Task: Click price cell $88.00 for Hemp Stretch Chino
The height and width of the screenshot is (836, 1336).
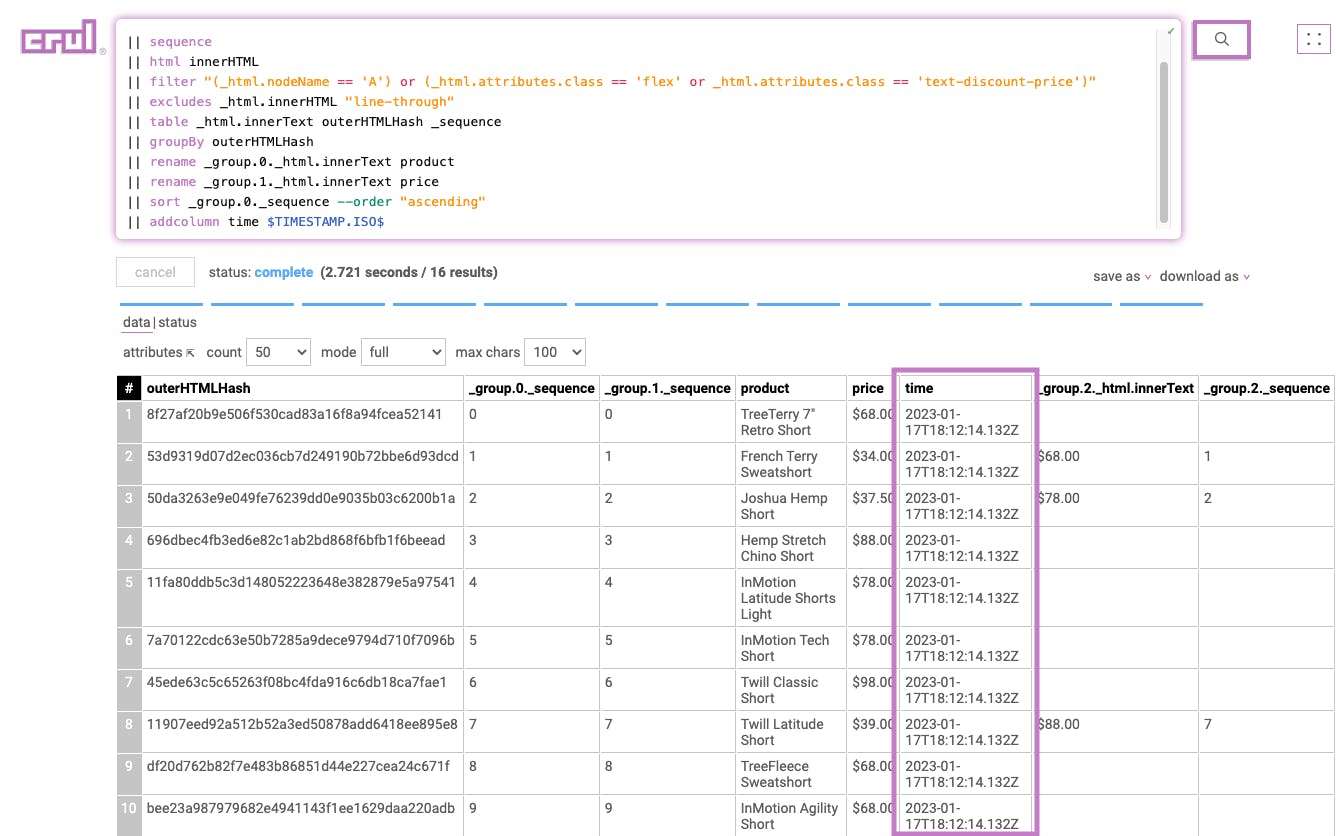Action: [871, 548]
